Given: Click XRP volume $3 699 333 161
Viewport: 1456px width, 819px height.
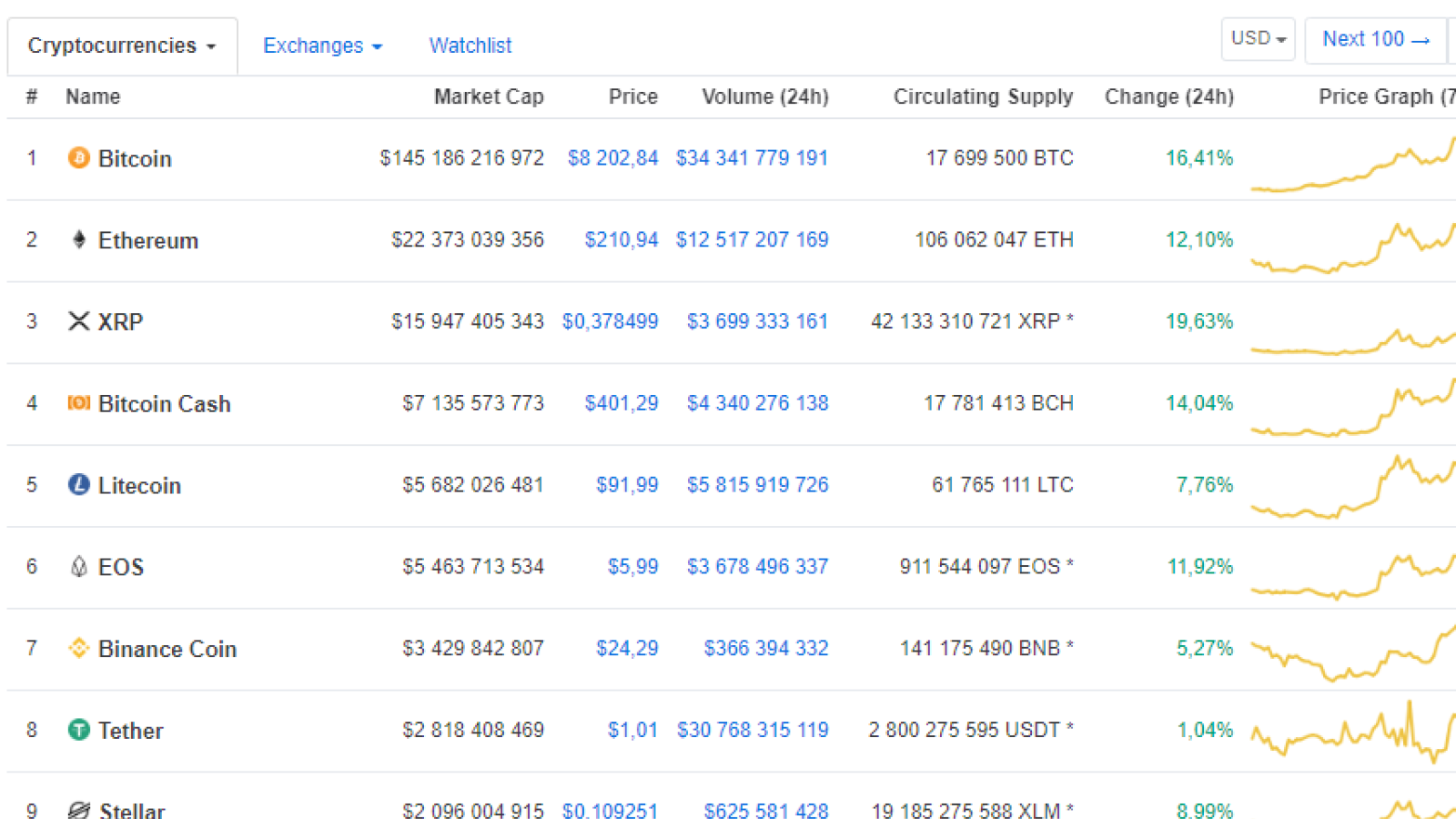Looking at the screenshot, I should point(757,321).
